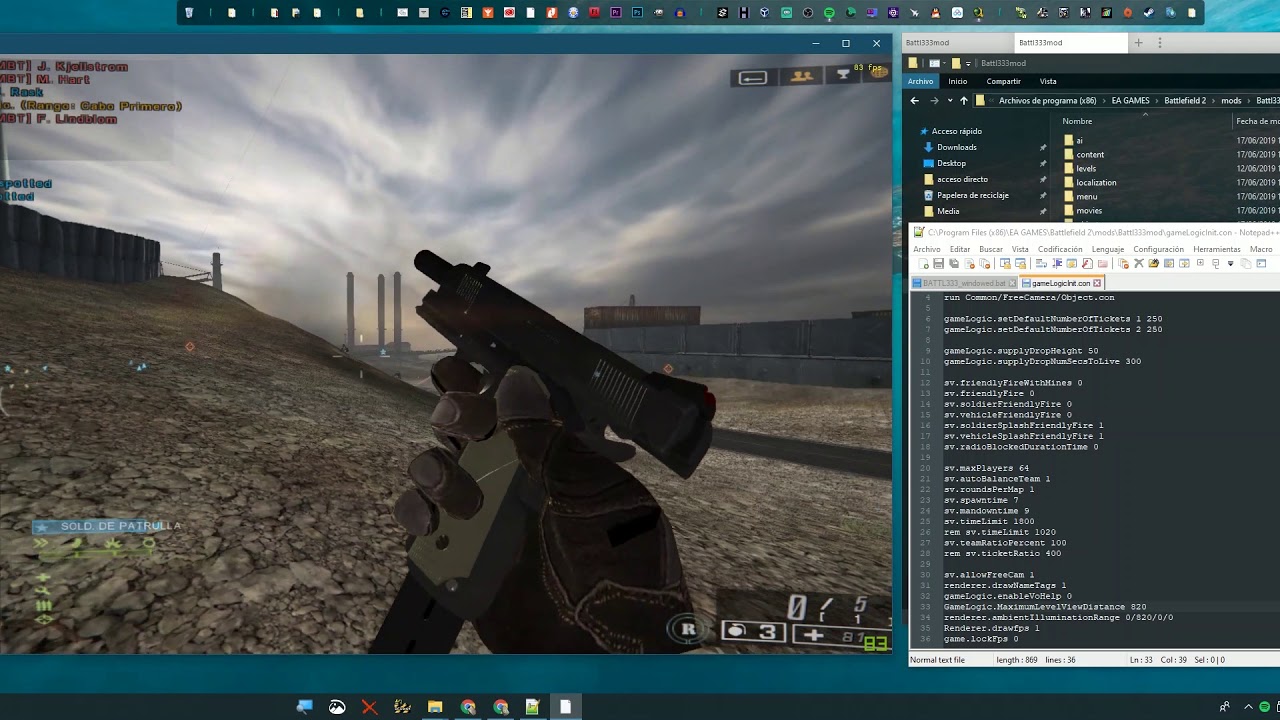
Task: Close the BATTL333_windowed.bat tab
Action: [1012, 283]
